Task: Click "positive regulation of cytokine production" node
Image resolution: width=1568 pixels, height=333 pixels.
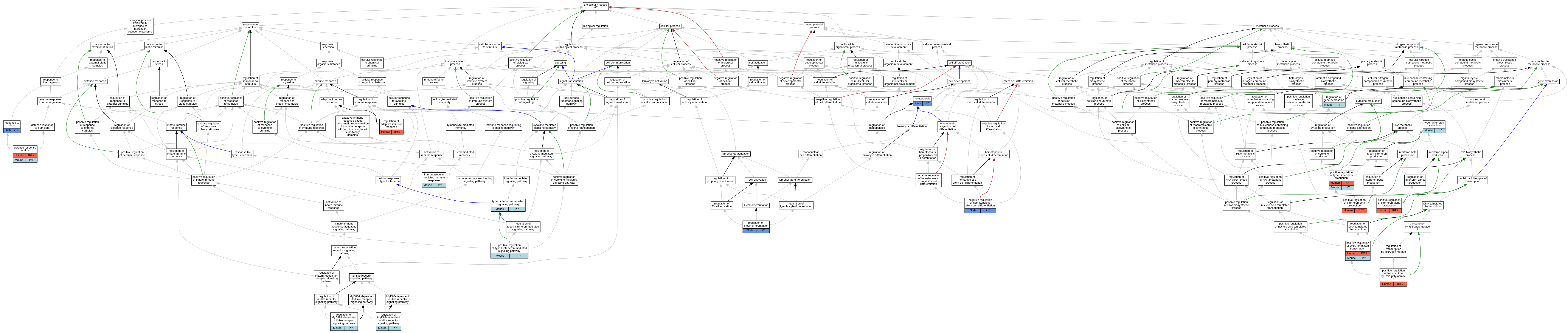Action: (1322, 154)
